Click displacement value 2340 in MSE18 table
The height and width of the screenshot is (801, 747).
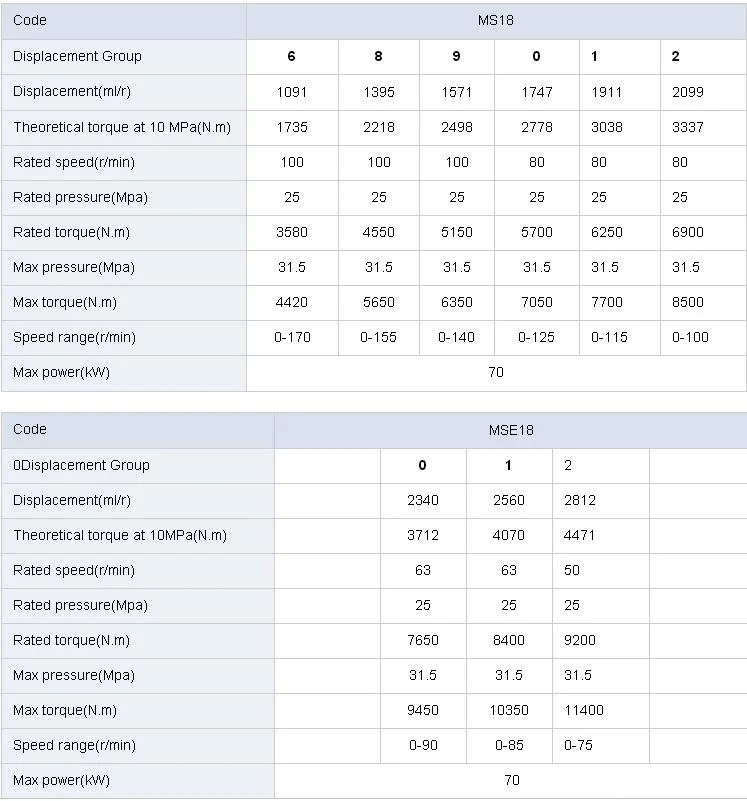coord(423,500)
